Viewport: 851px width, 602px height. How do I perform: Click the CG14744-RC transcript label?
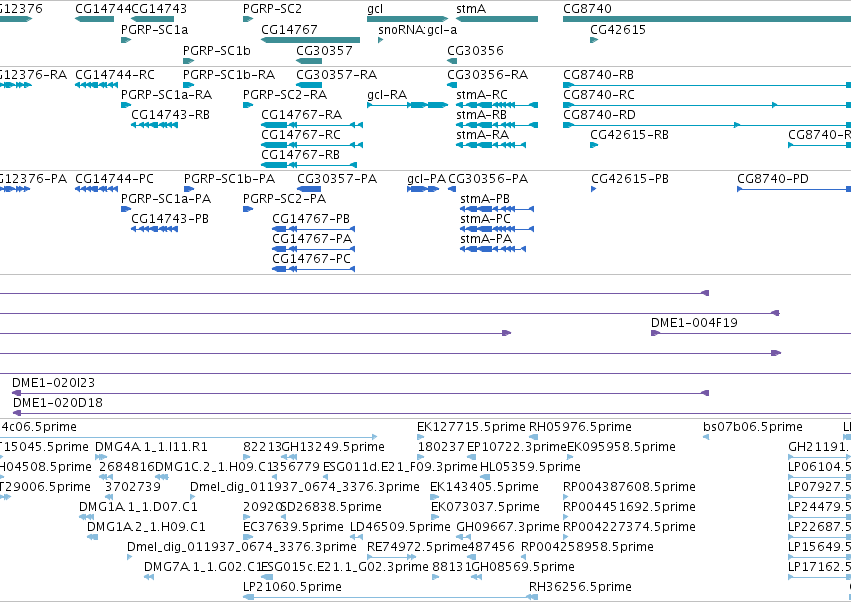coord(115,74)
